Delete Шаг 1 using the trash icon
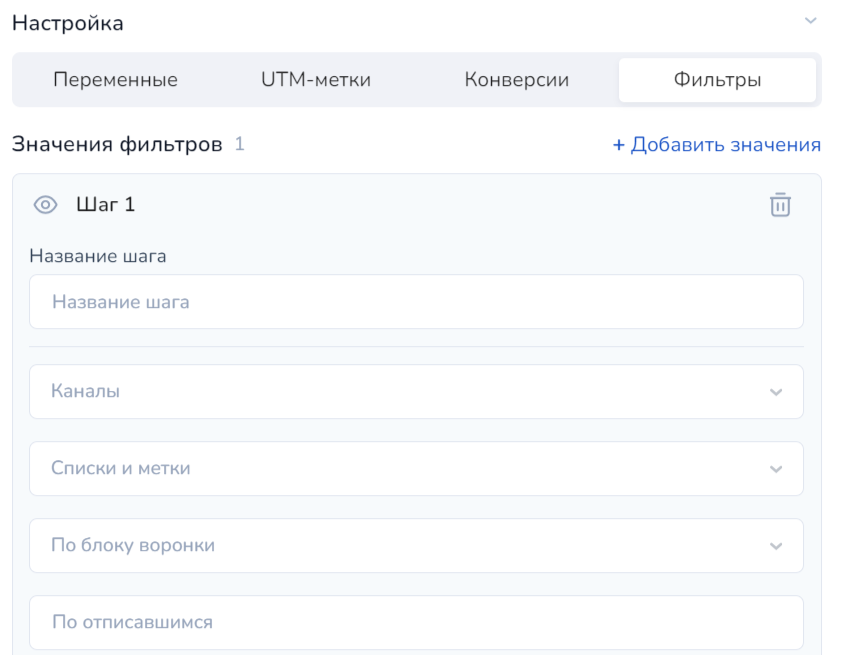This screenshot has width=849, height=655. (780, 205)
